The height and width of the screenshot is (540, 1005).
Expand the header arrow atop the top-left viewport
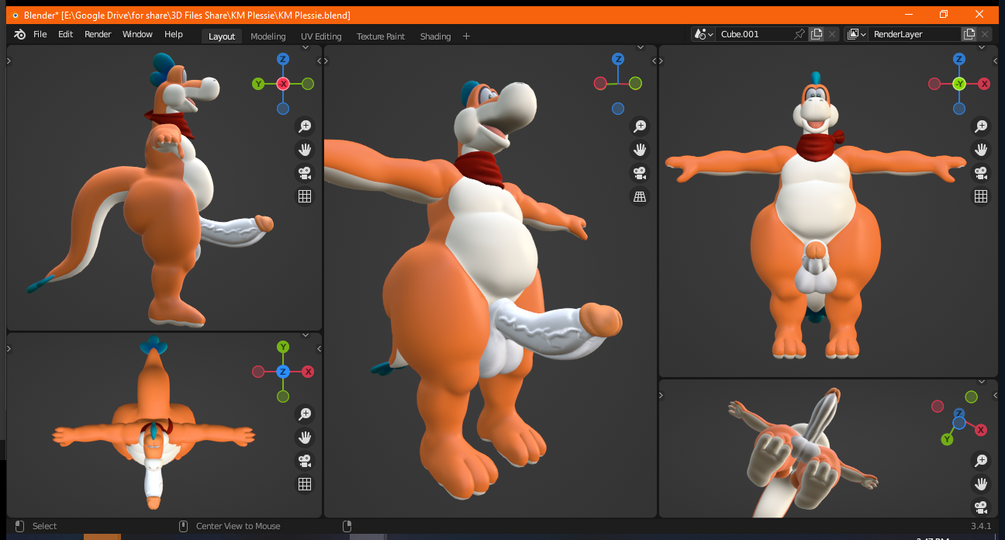305,47
